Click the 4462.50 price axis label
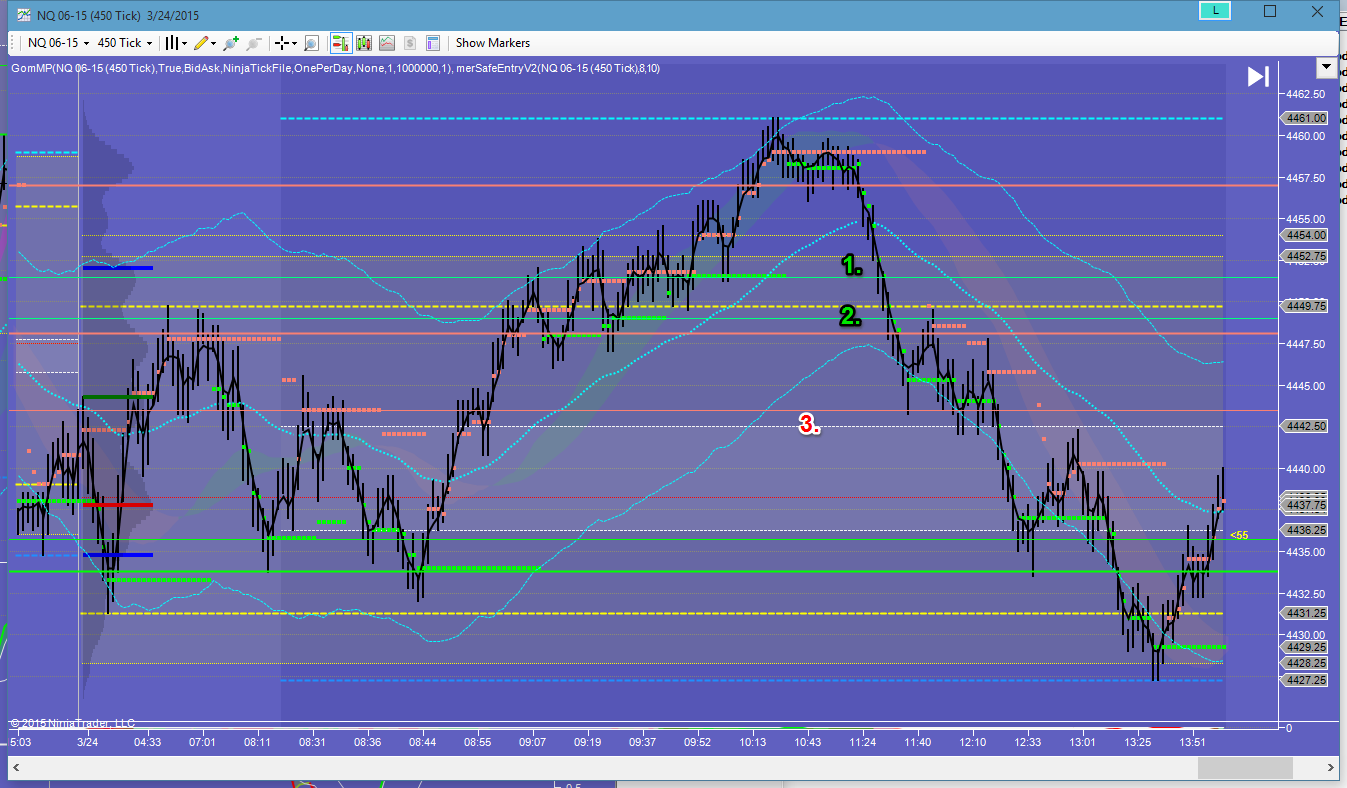 (x=1306, y=93)
